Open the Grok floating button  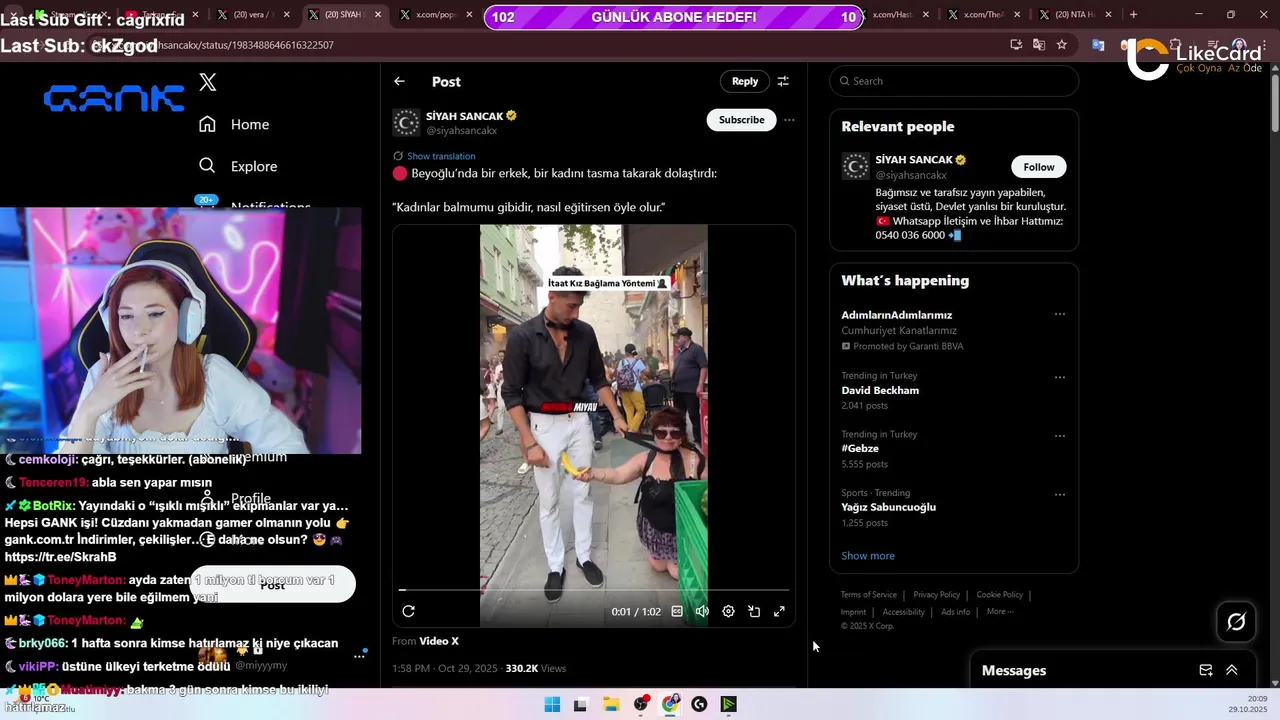pyautogui.click(x=1236, y=622)
